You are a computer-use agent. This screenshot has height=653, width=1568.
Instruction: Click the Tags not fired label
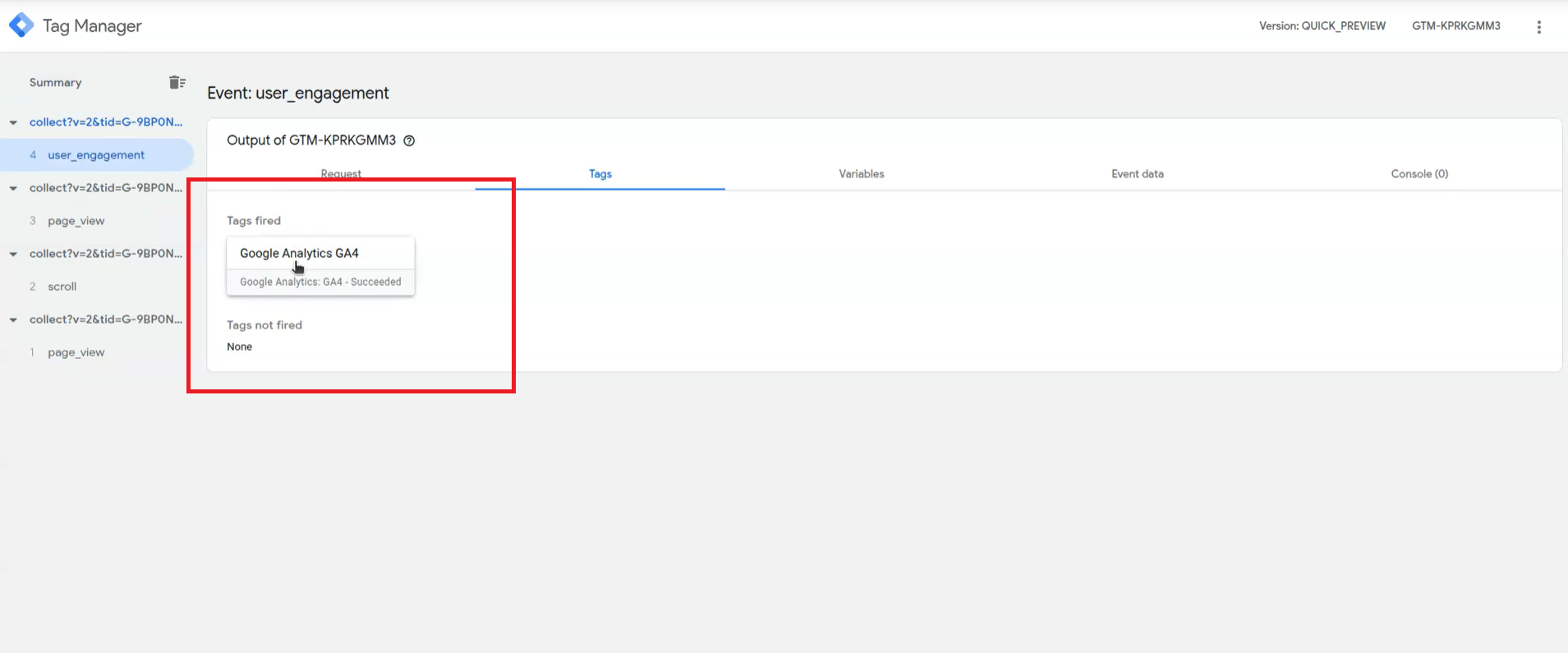click(x=264, y=324)
